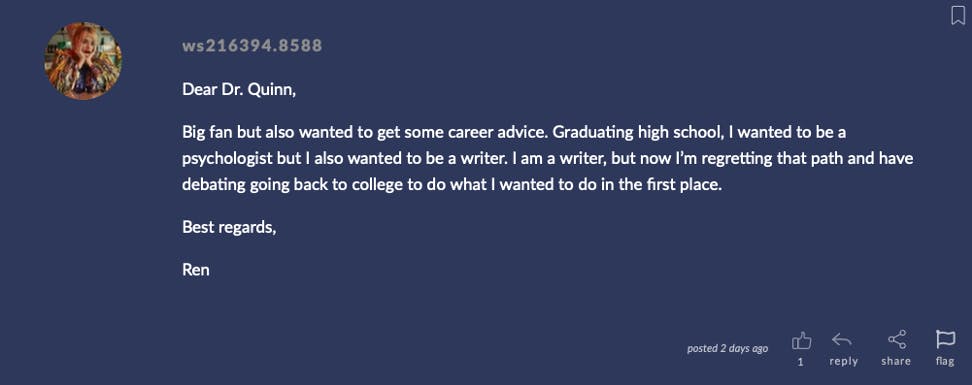The height and width of the screenshot is (385, 972).
Task: Click the signature name "Ren"
Action: [x=196, y=270]
